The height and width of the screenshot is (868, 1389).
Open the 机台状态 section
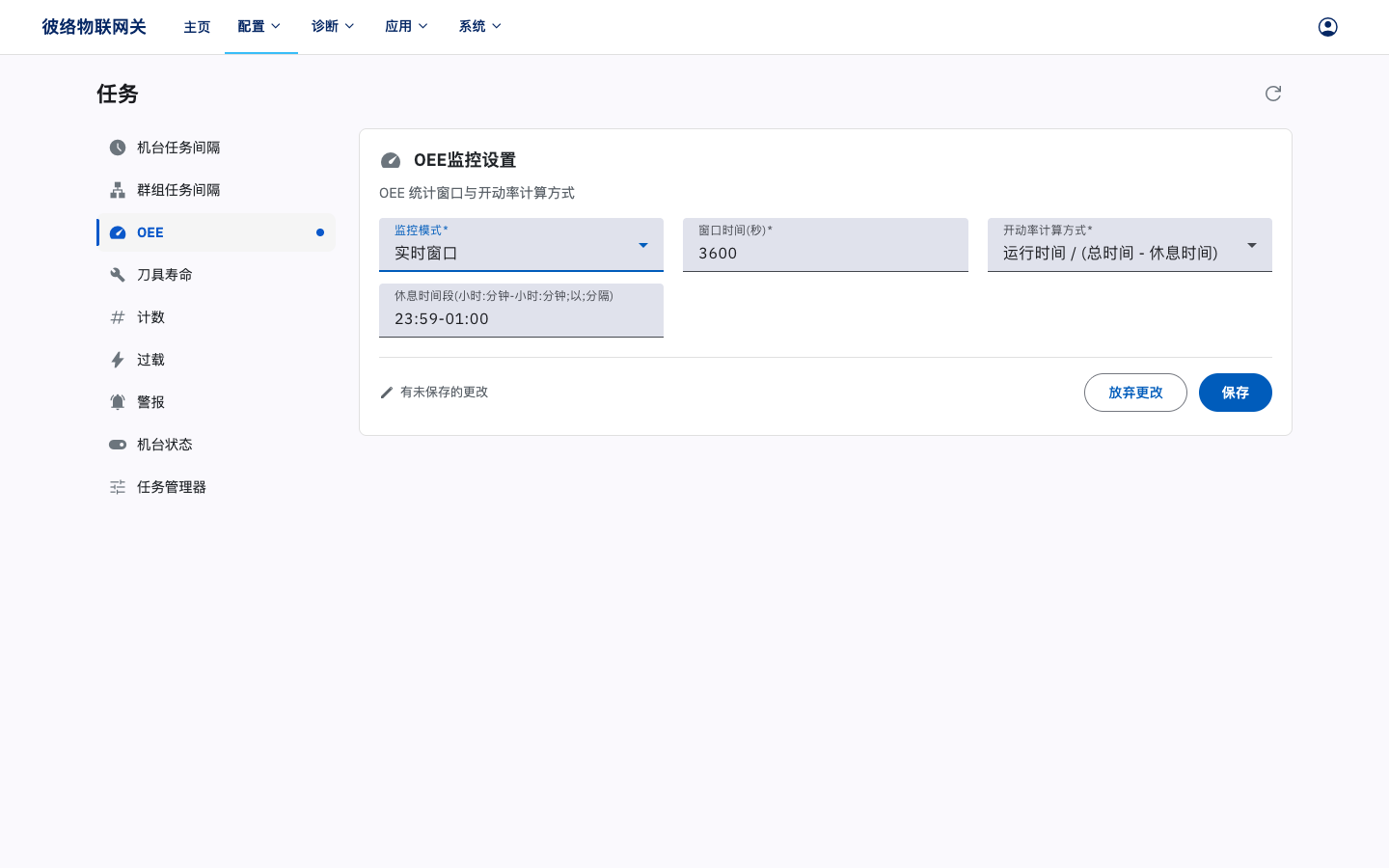216,445
